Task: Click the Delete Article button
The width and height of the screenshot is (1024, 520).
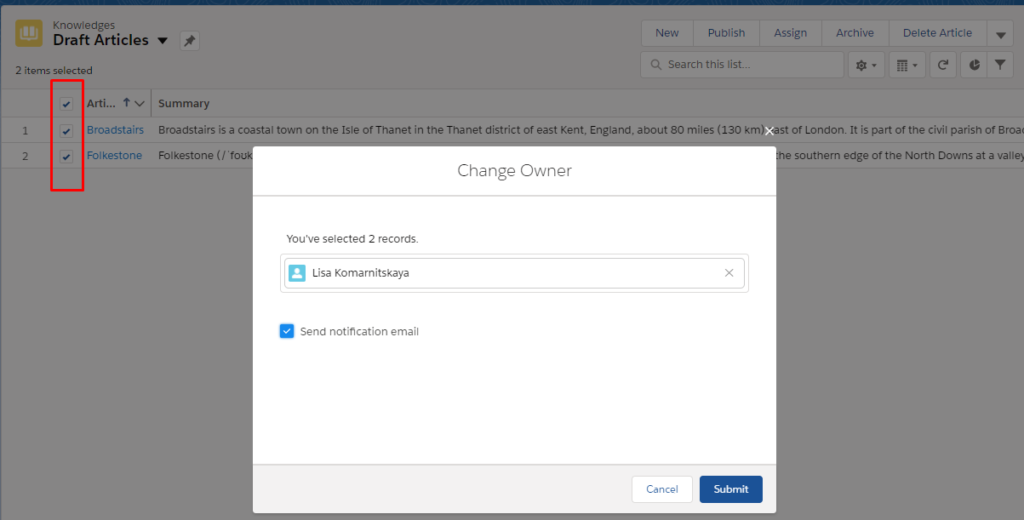Action: click(937, 33)
